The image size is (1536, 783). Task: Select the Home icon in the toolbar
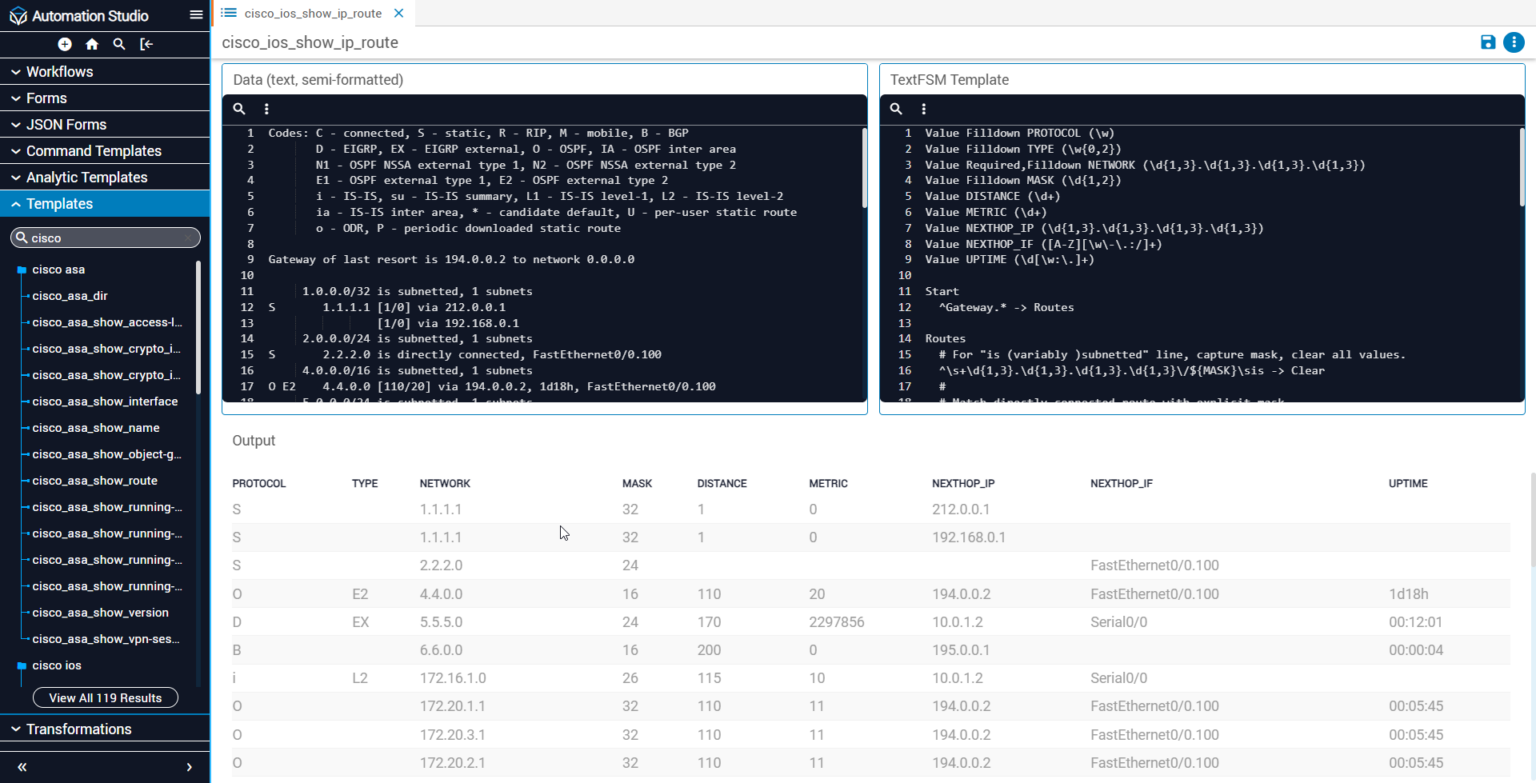tap(91, 44)
